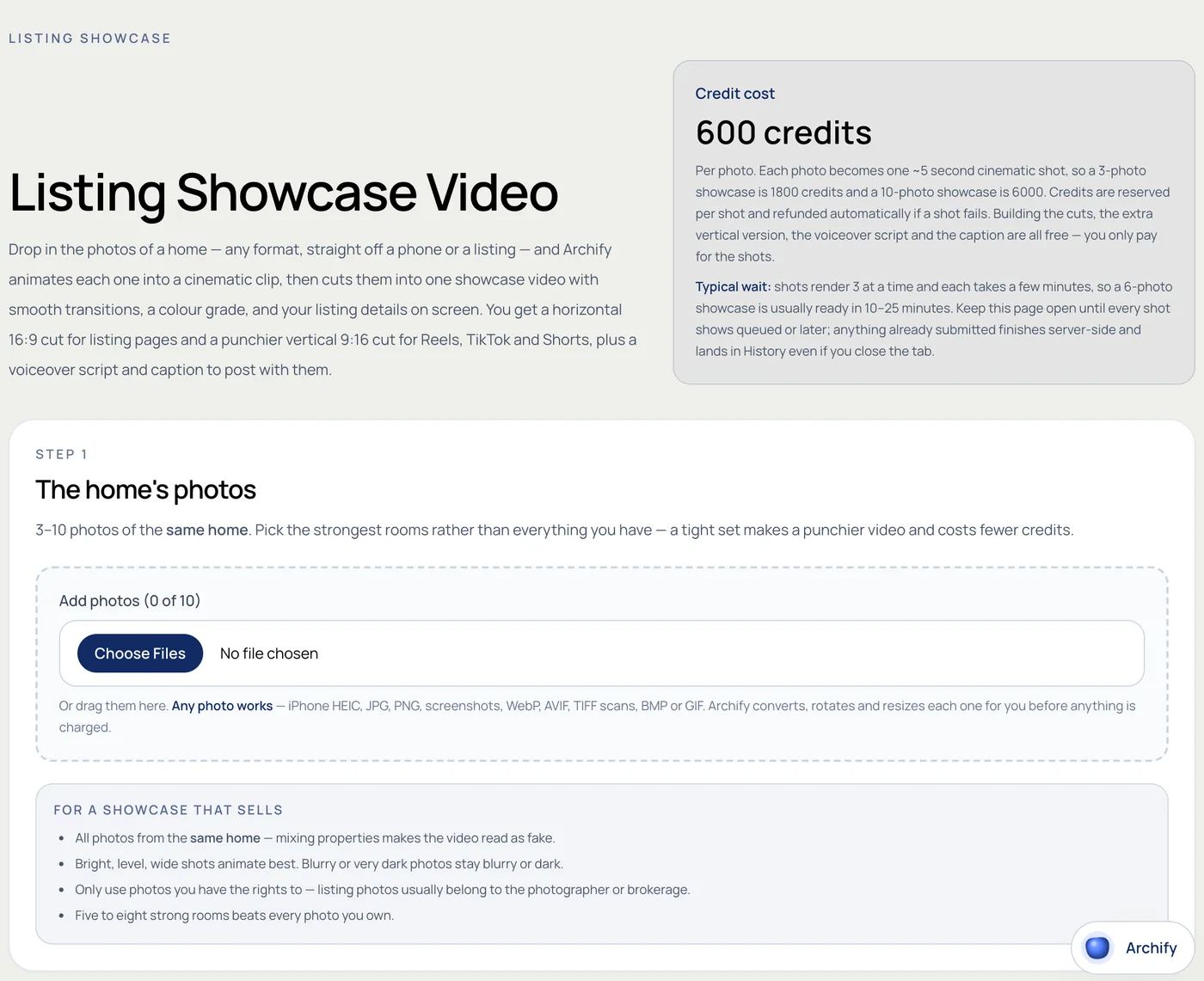Click the Choose Files button

click(140, 653)
